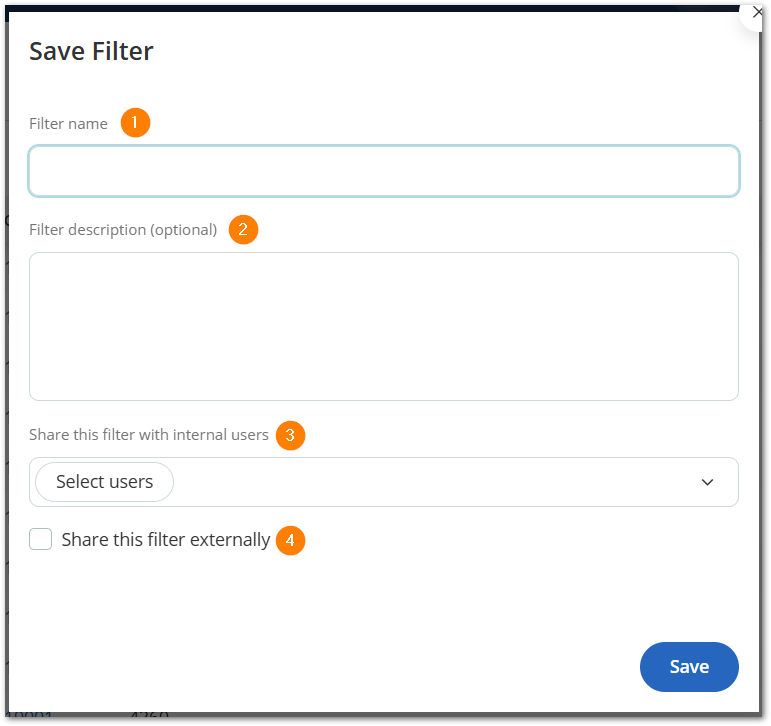771x726 pixels.
Task: Expand the internal users chevron arrow
Action: (707, 482)
